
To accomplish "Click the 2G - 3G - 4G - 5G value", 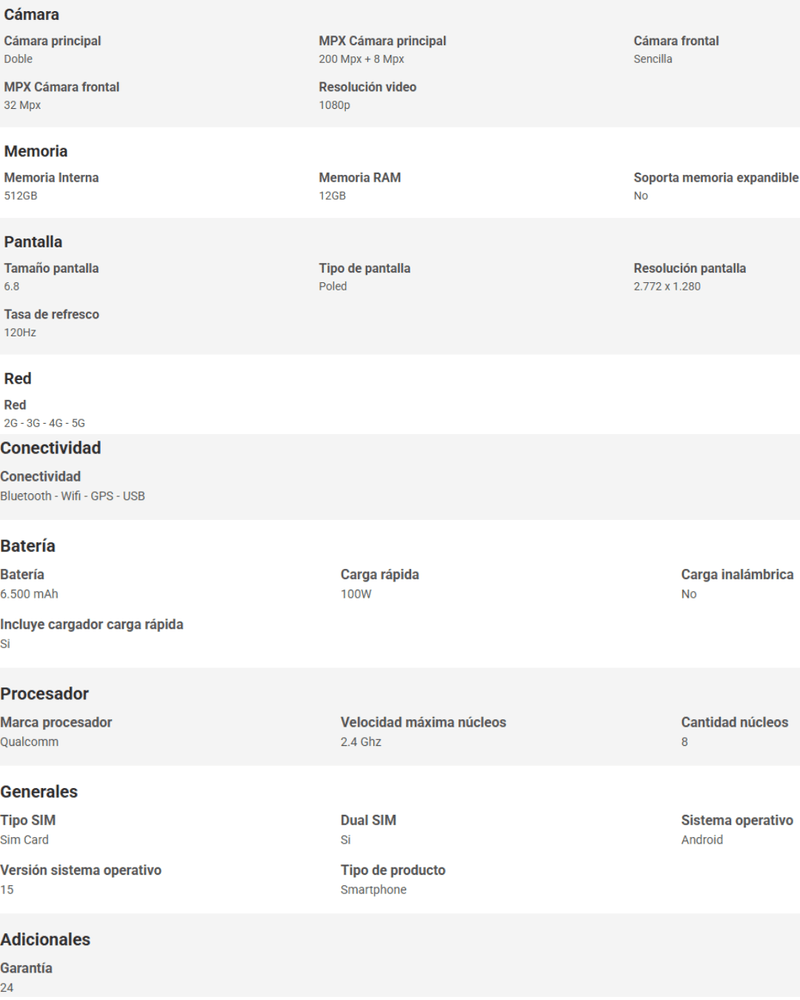I will pyautogui.click(x=44, y=423).
